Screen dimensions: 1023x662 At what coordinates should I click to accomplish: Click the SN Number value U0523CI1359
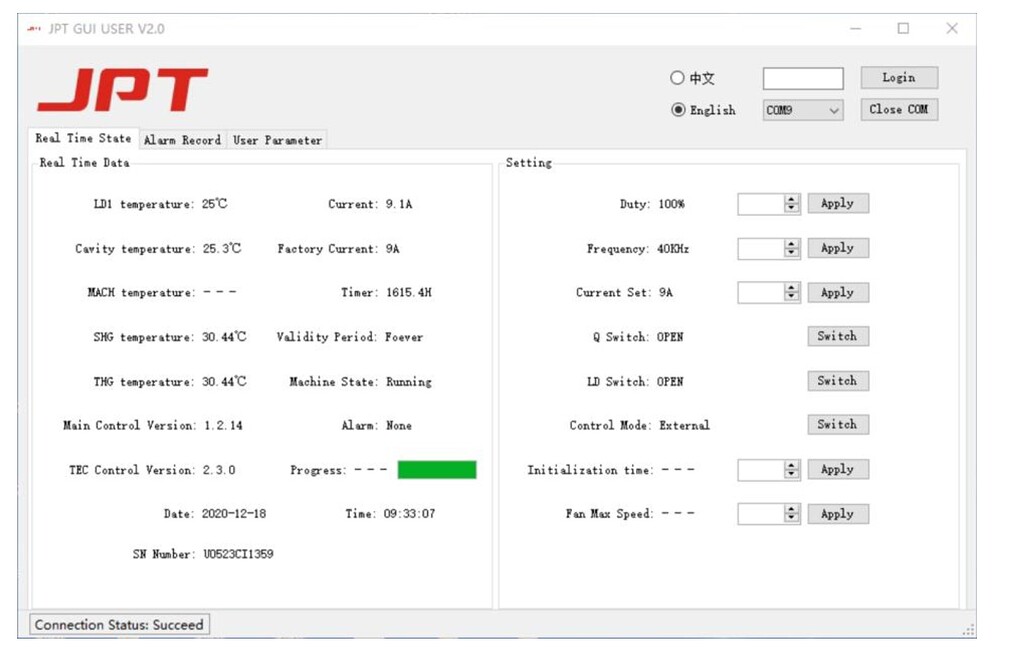pyautogui.click(x=239, y=554)
